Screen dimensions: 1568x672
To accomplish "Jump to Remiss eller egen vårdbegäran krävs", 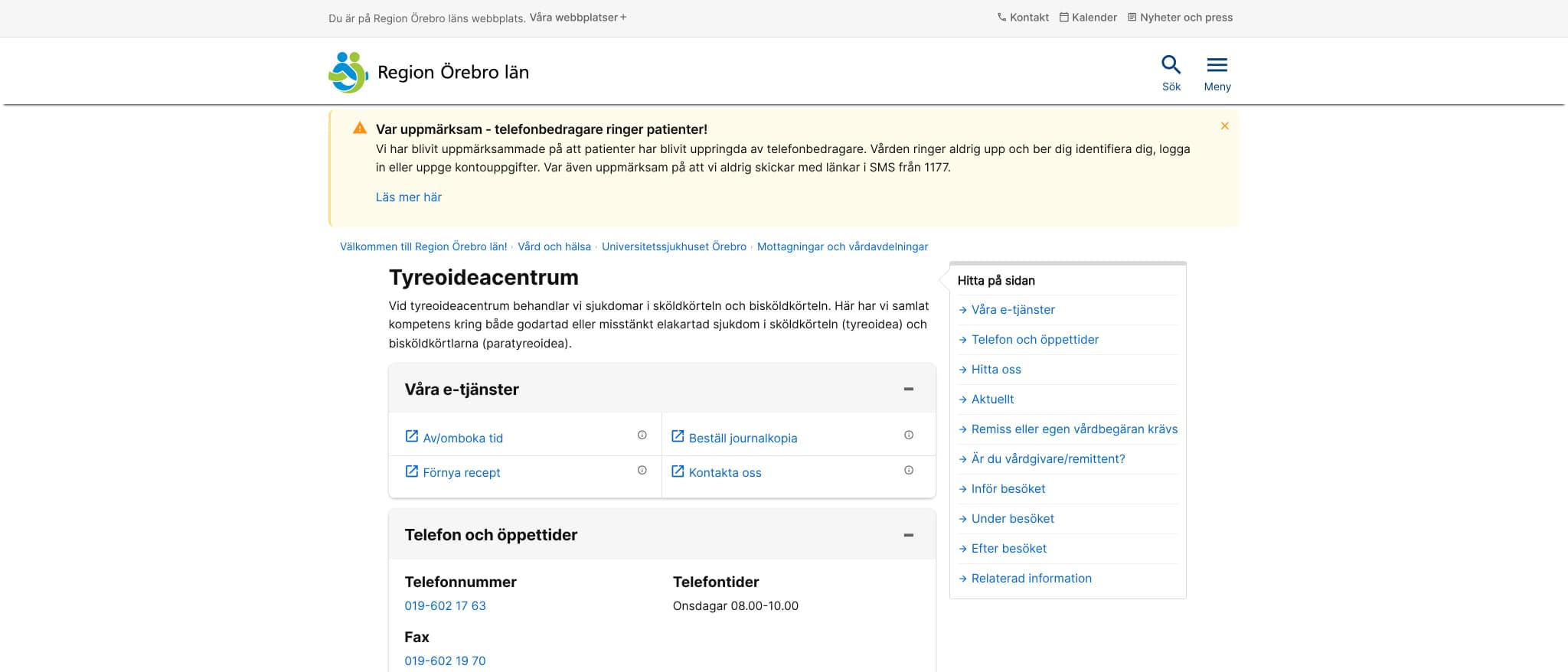I will click(1074, 429).
